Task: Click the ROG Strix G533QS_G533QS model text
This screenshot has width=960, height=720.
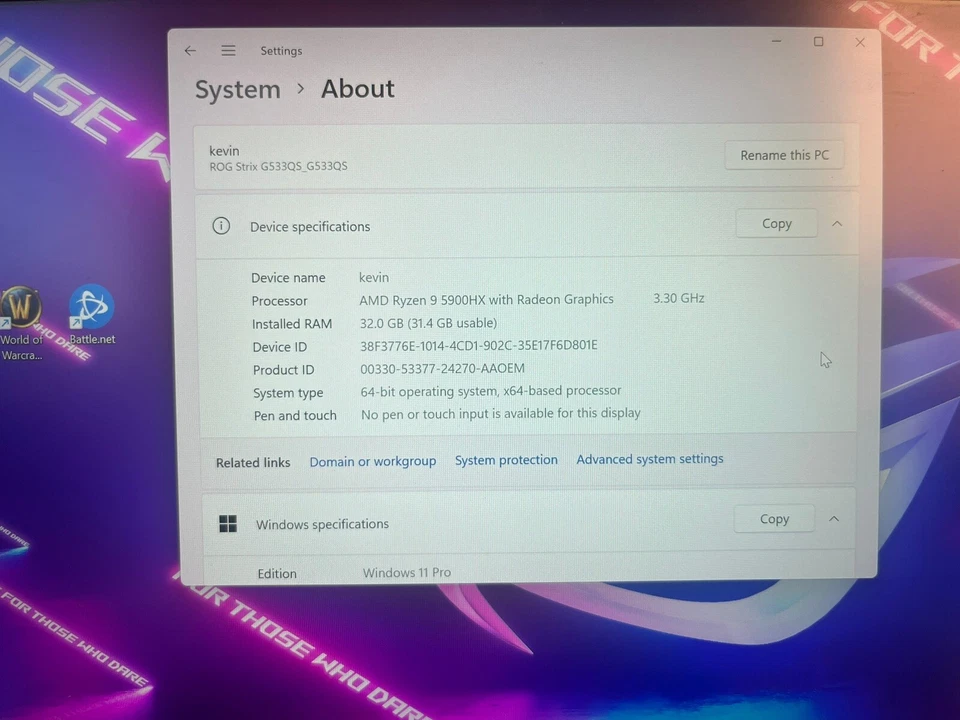Action: click(x=279, y=167)
